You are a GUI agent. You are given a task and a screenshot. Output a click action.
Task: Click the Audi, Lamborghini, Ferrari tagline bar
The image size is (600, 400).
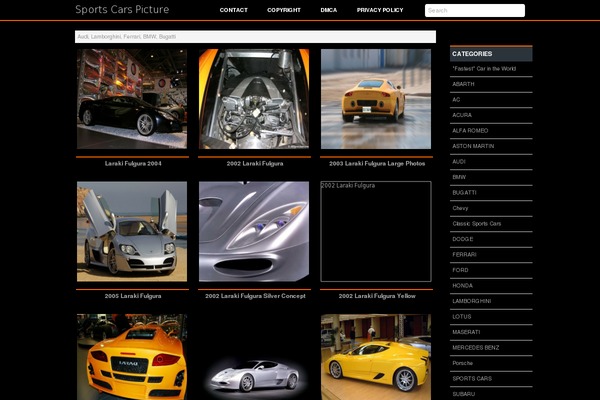pos(255,37)
